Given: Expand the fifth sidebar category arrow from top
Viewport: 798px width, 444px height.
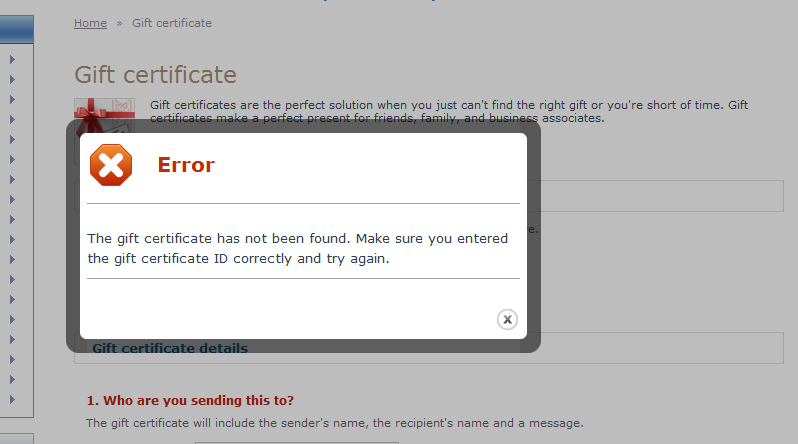Looking at the screenshot, I should point(12,140).
